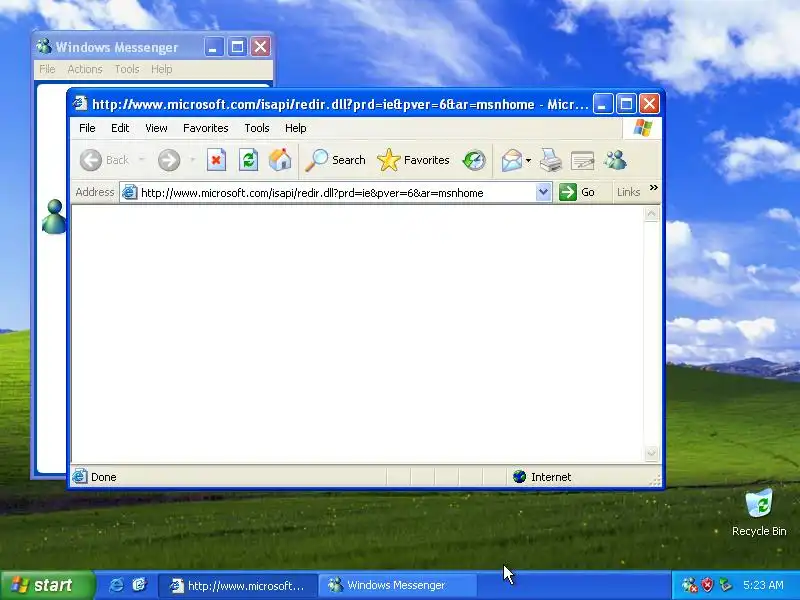Open the Start menu
800x600 pixels.
pos(47,585)
